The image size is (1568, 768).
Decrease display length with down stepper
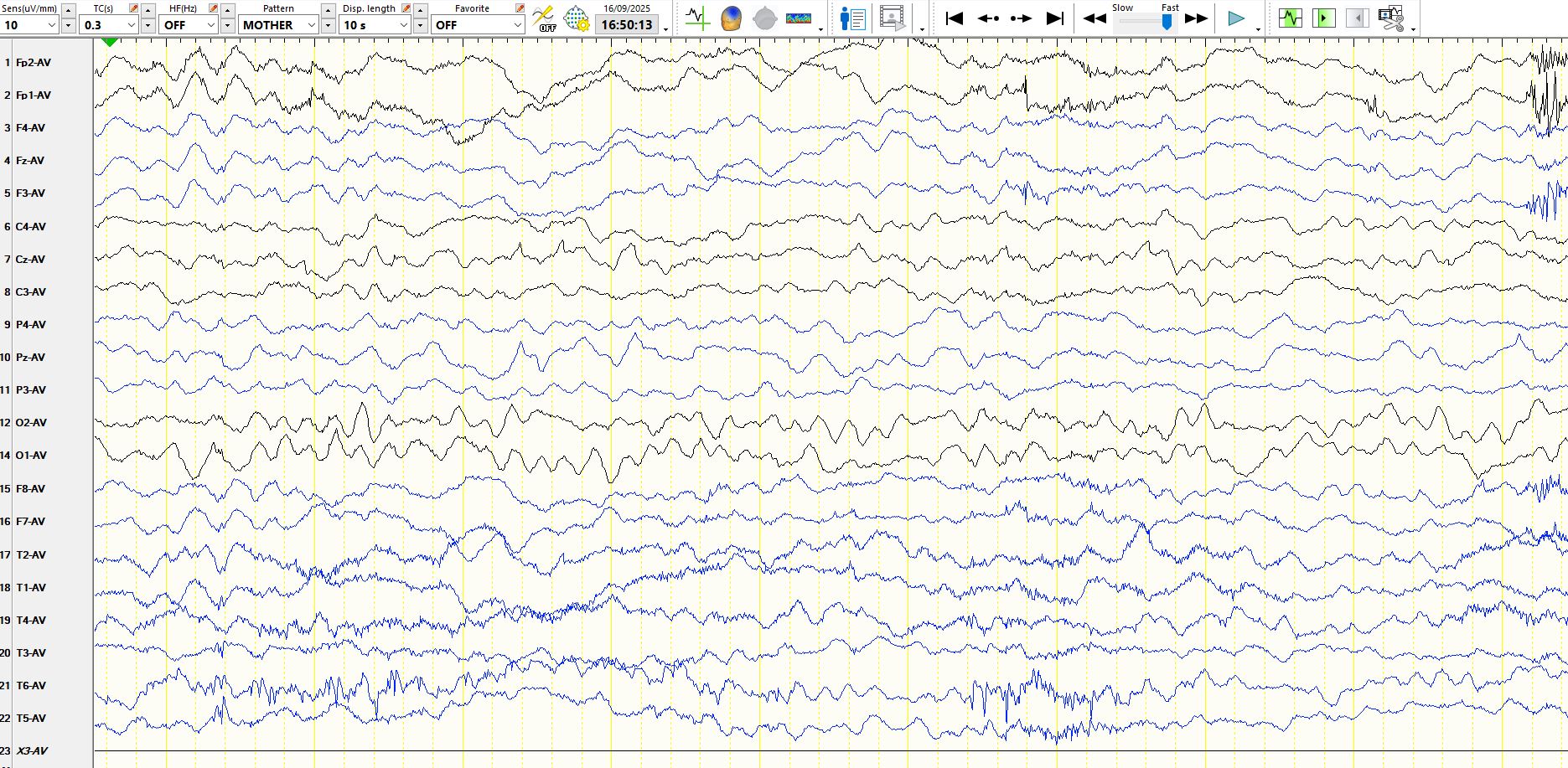pyautogui.click(x=420, y=25)
